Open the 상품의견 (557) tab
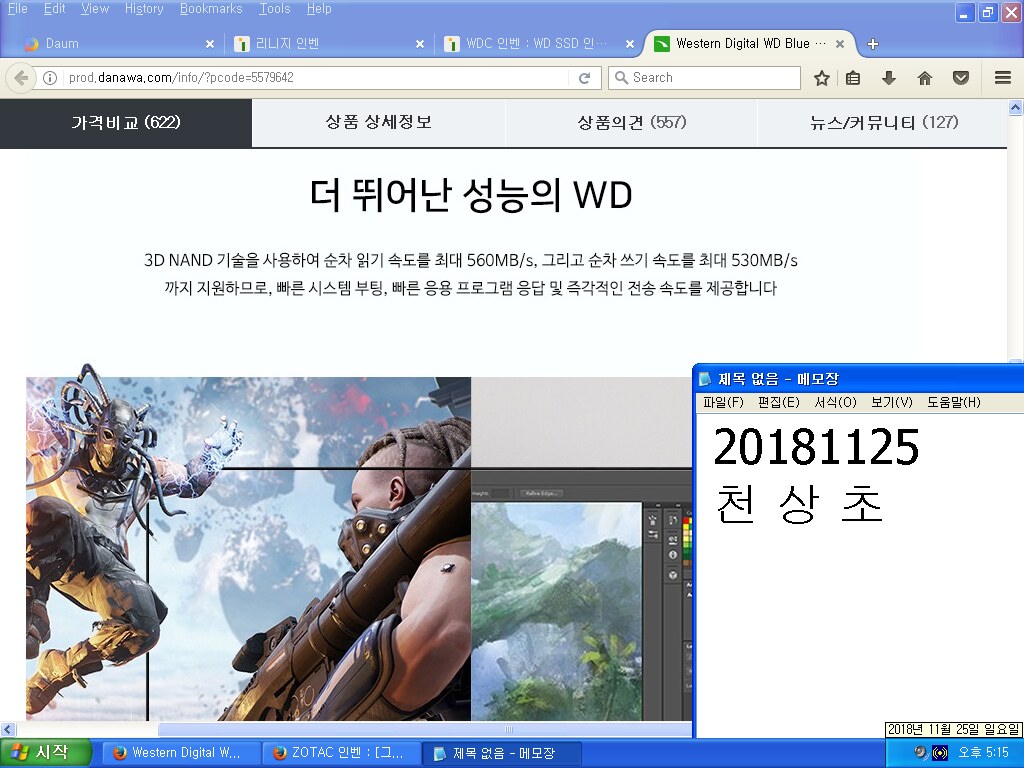The image size is (1024, 768). coord(631,123)
